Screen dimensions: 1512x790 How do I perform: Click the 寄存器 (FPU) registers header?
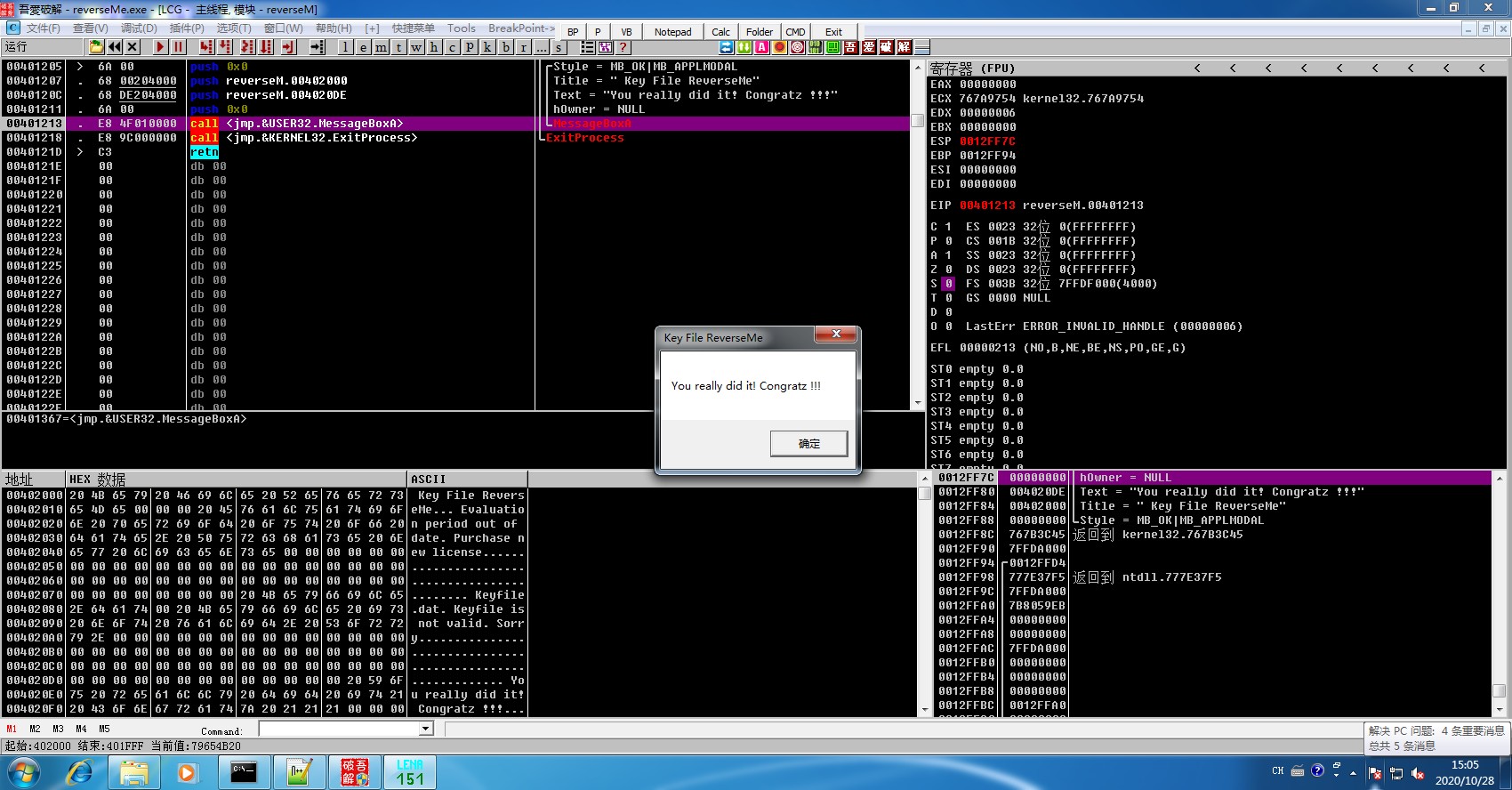(x=972, y=69)
